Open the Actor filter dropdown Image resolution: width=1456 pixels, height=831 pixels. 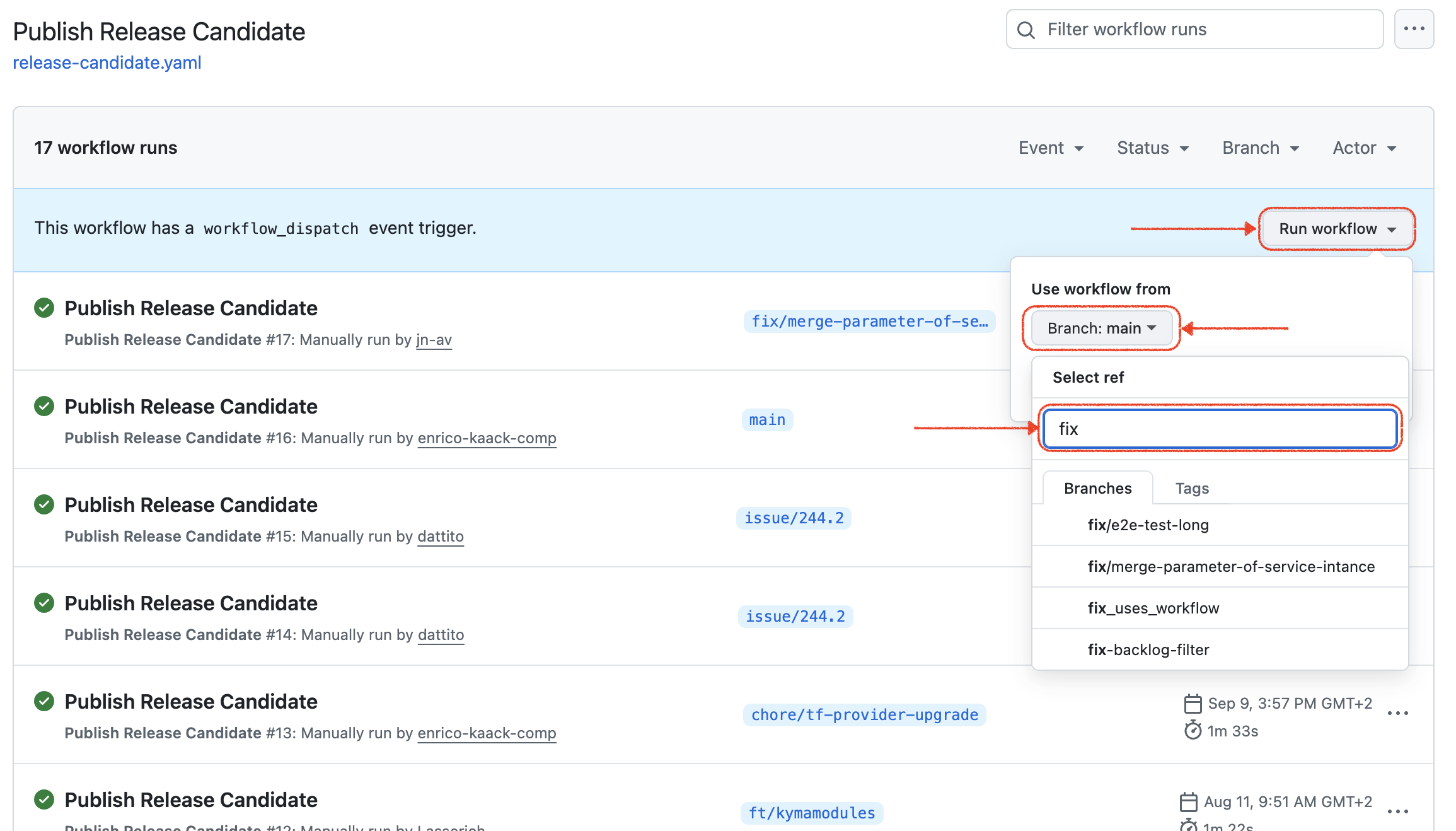(1363, 148)
